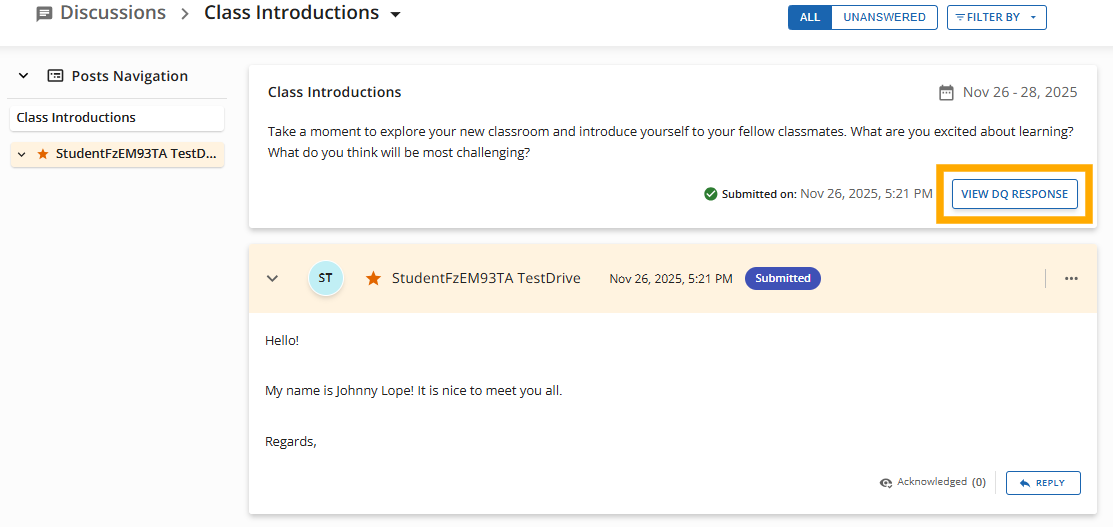Reply to the student's post
The height and width of the screenshot is (527, 1113).
(x=1042, y=483)
